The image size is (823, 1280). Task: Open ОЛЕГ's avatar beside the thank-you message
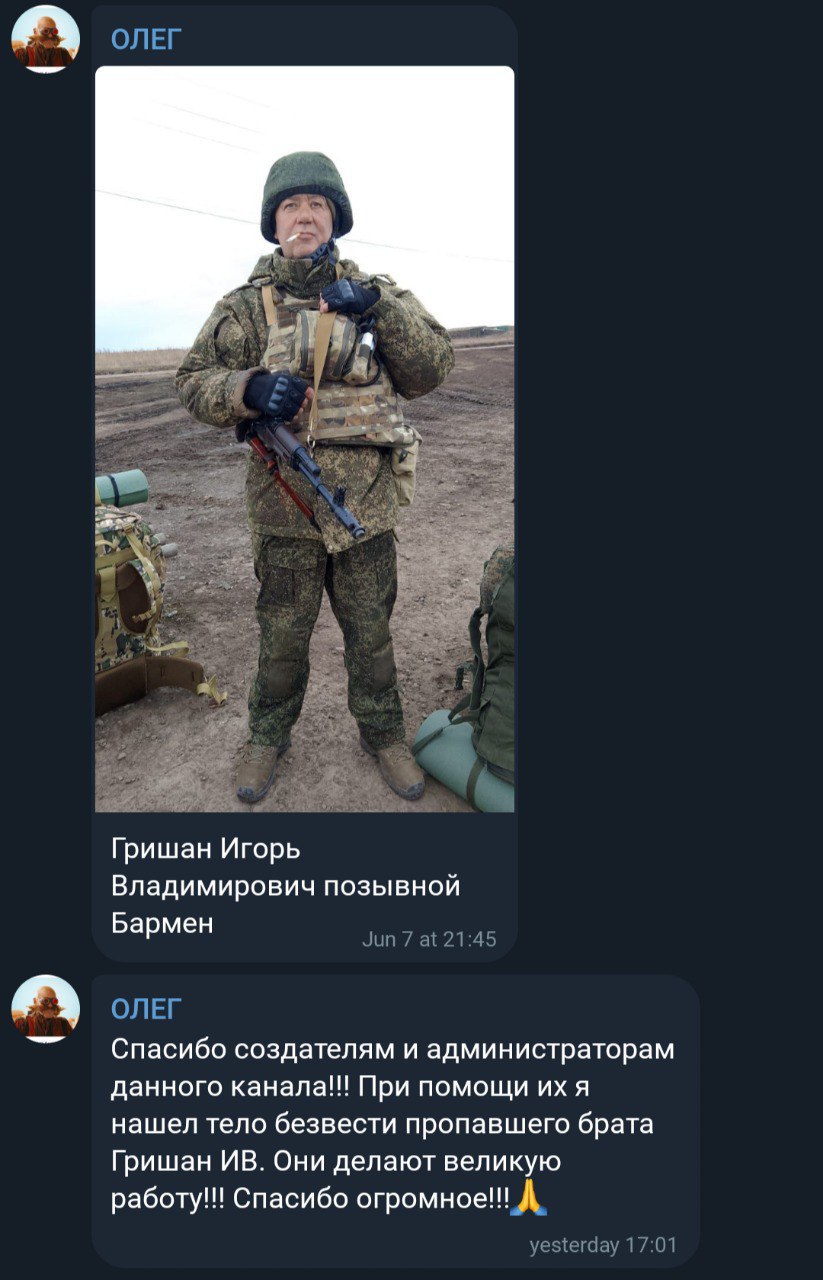click(x=45, y=1008)
